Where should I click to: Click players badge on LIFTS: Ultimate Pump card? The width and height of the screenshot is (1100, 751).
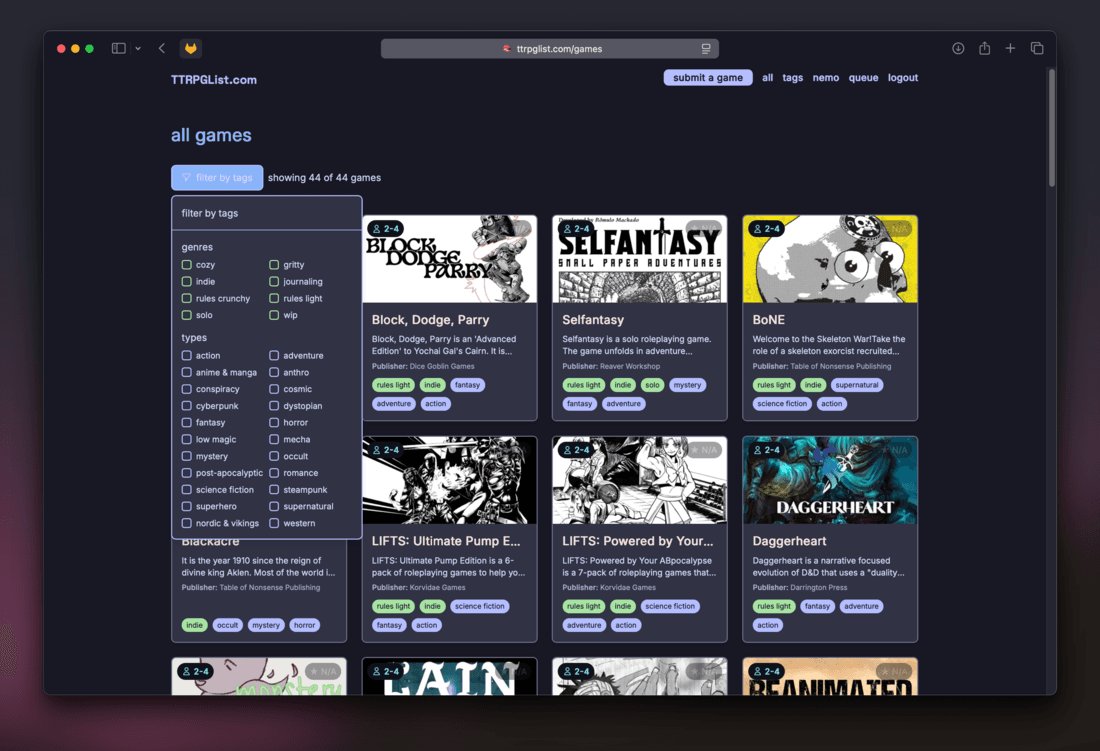[386, 450]
